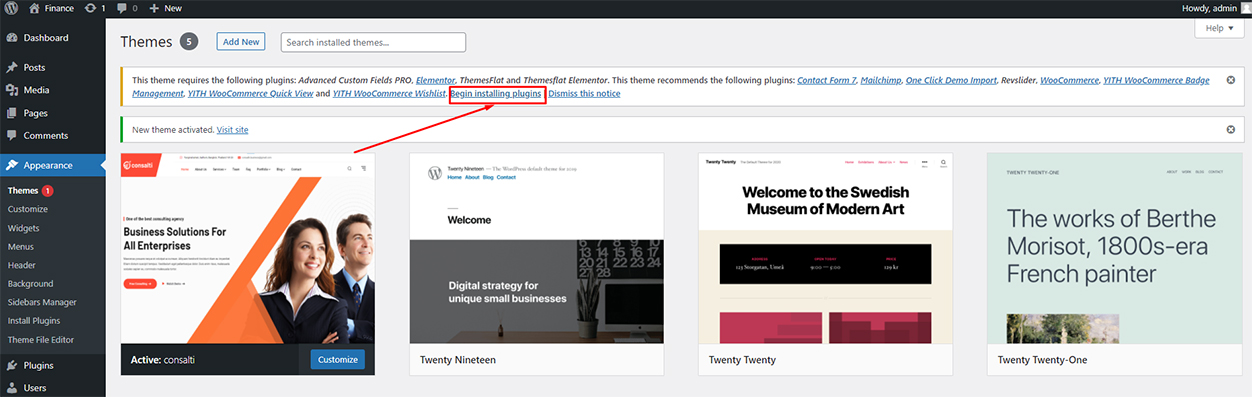Open comments bubble in admin bar
Screen dimensions: 1252x397
(x=127, y=8)
